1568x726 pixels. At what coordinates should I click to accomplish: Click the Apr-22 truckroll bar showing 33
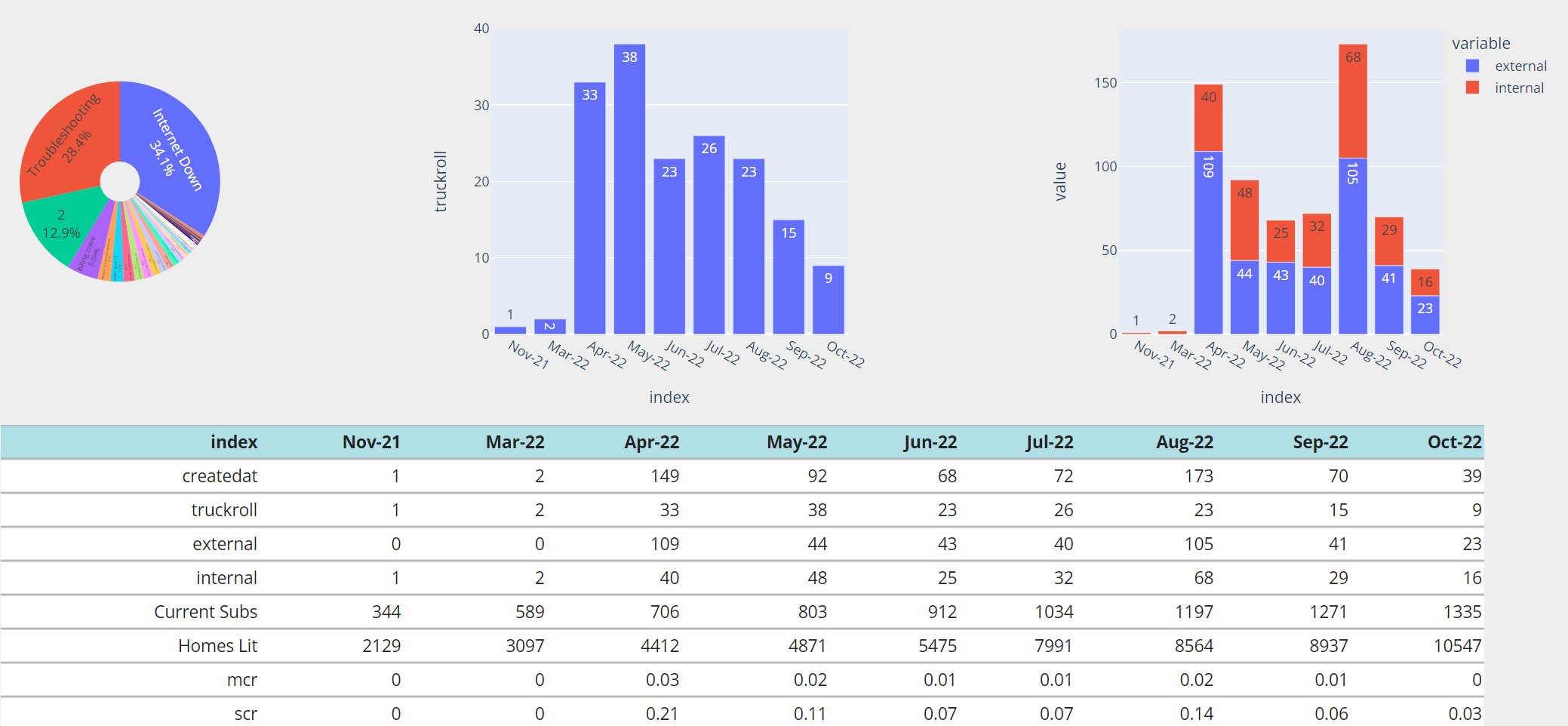pos(589,208)
